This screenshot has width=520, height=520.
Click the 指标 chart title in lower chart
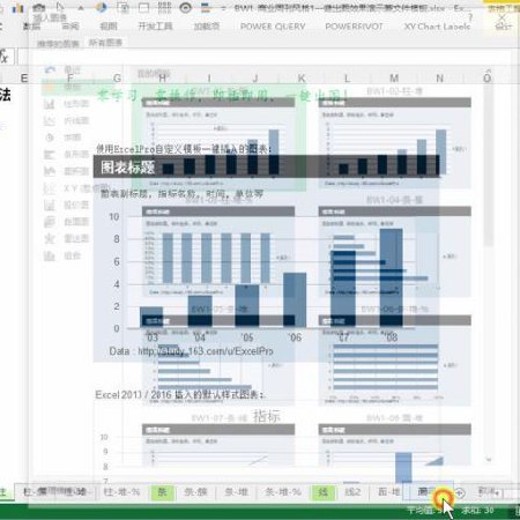click(267, 416)
